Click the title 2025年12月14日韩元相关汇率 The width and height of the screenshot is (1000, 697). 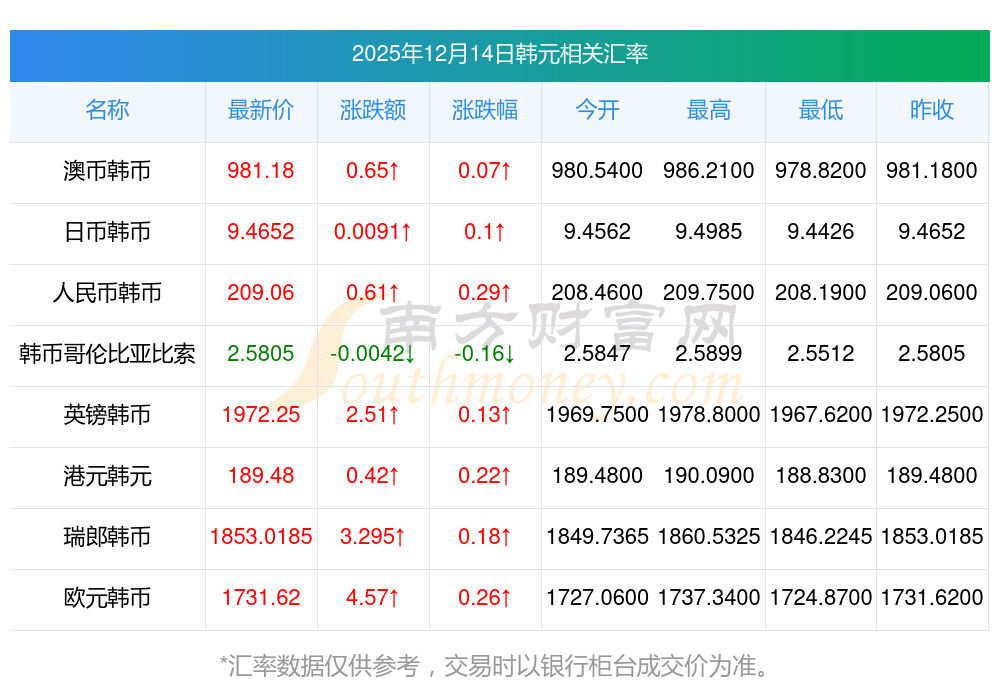pos(500,54)
